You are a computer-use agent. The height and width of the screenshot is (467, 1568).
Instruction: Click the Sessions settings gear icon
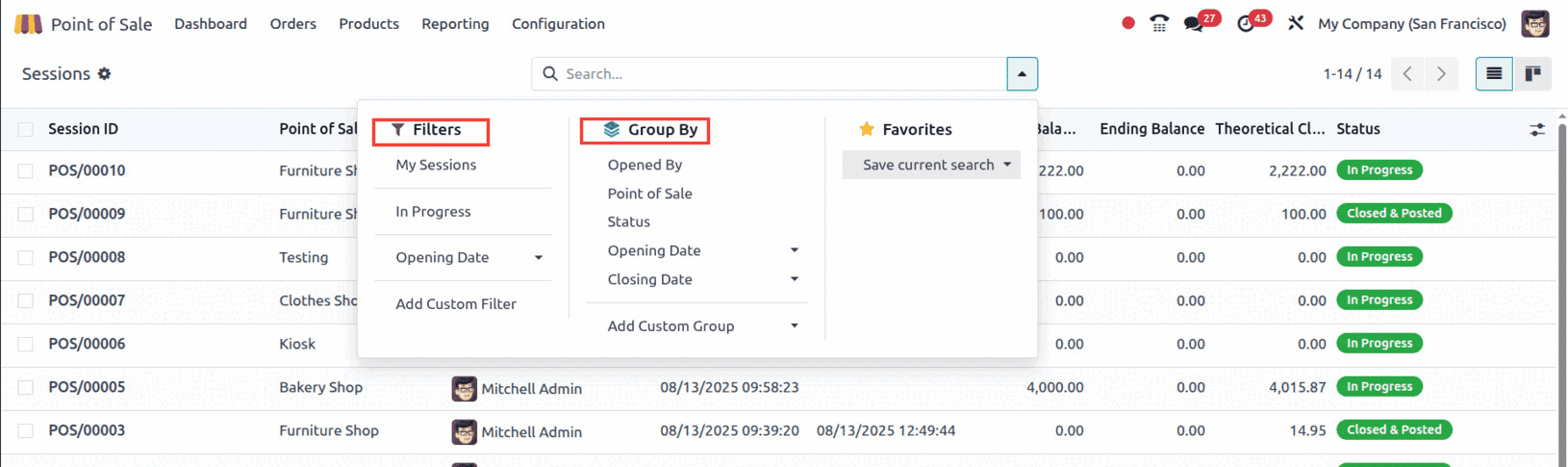point(105,74)
